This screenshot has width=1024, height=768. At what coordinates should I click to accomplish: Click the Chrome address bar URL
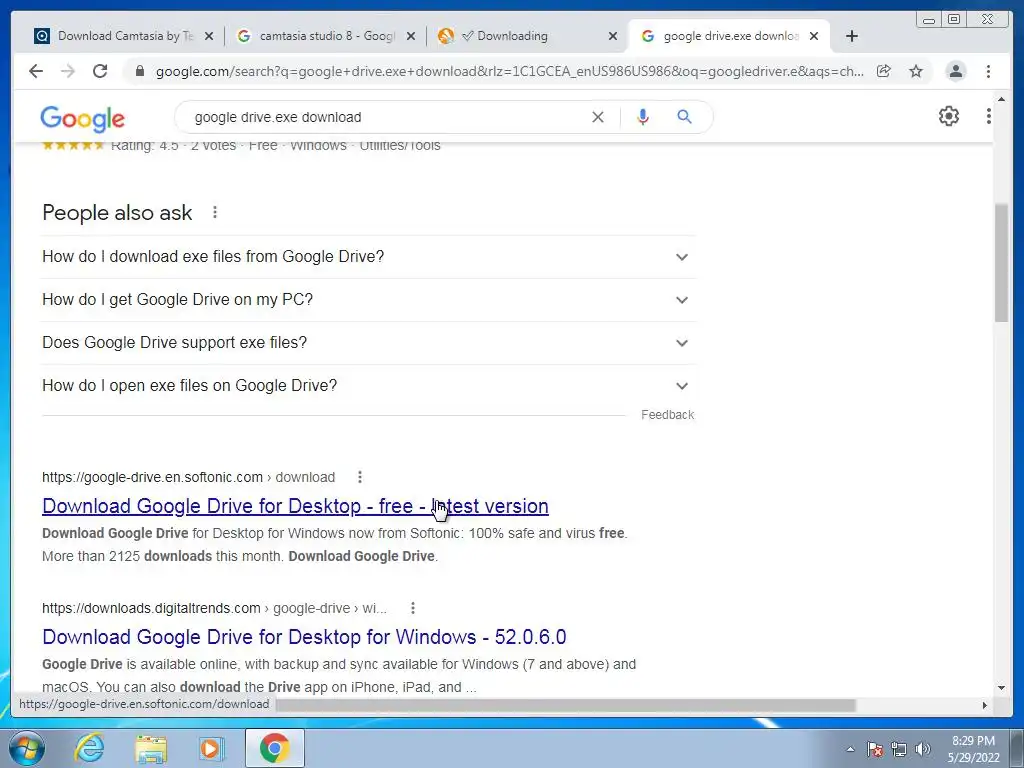[509, 71]
